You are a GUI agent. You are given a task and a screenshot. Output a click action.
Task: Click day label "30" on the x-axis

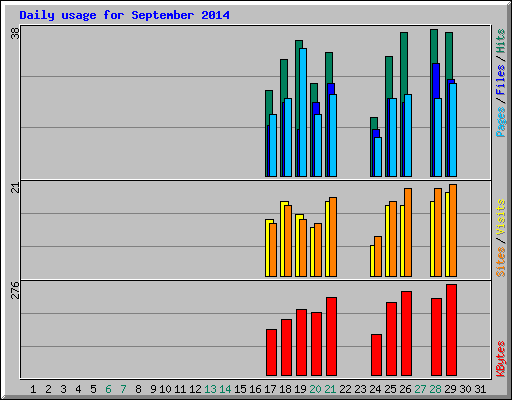[x=465, y=389]
